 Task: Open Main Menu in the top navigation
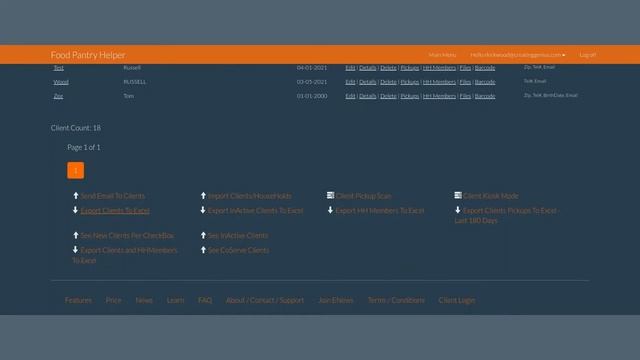(x=442, y=55)
